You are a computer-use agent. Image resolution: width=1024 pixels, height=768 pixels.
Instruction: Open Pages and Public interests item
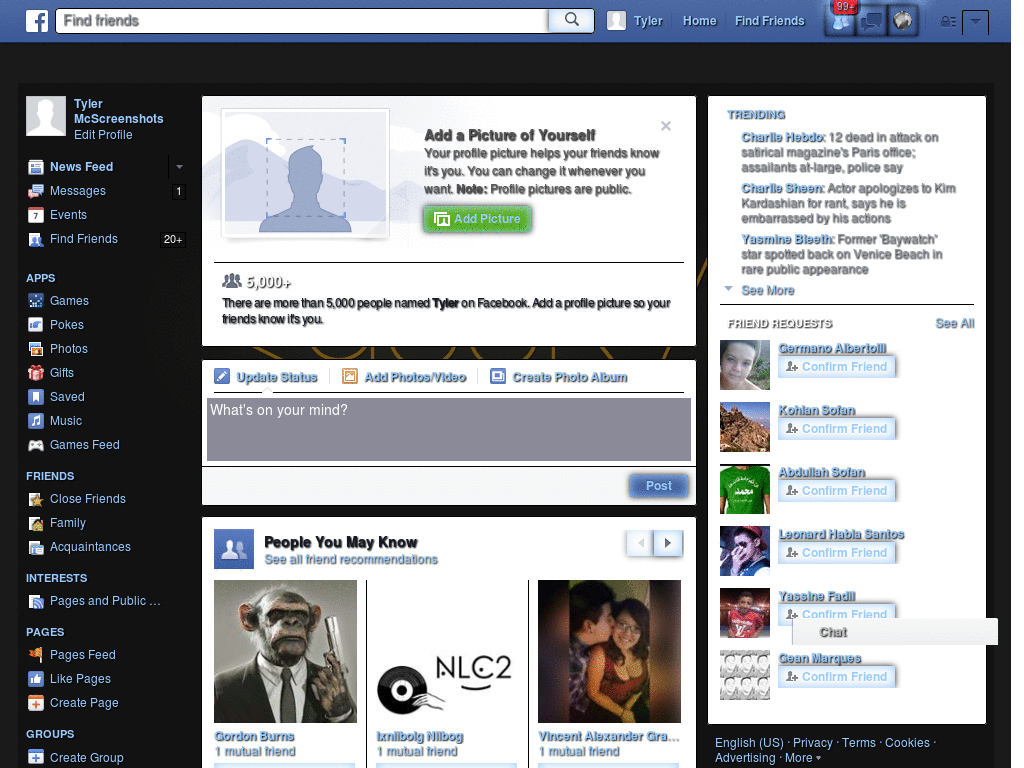[95, 601]
